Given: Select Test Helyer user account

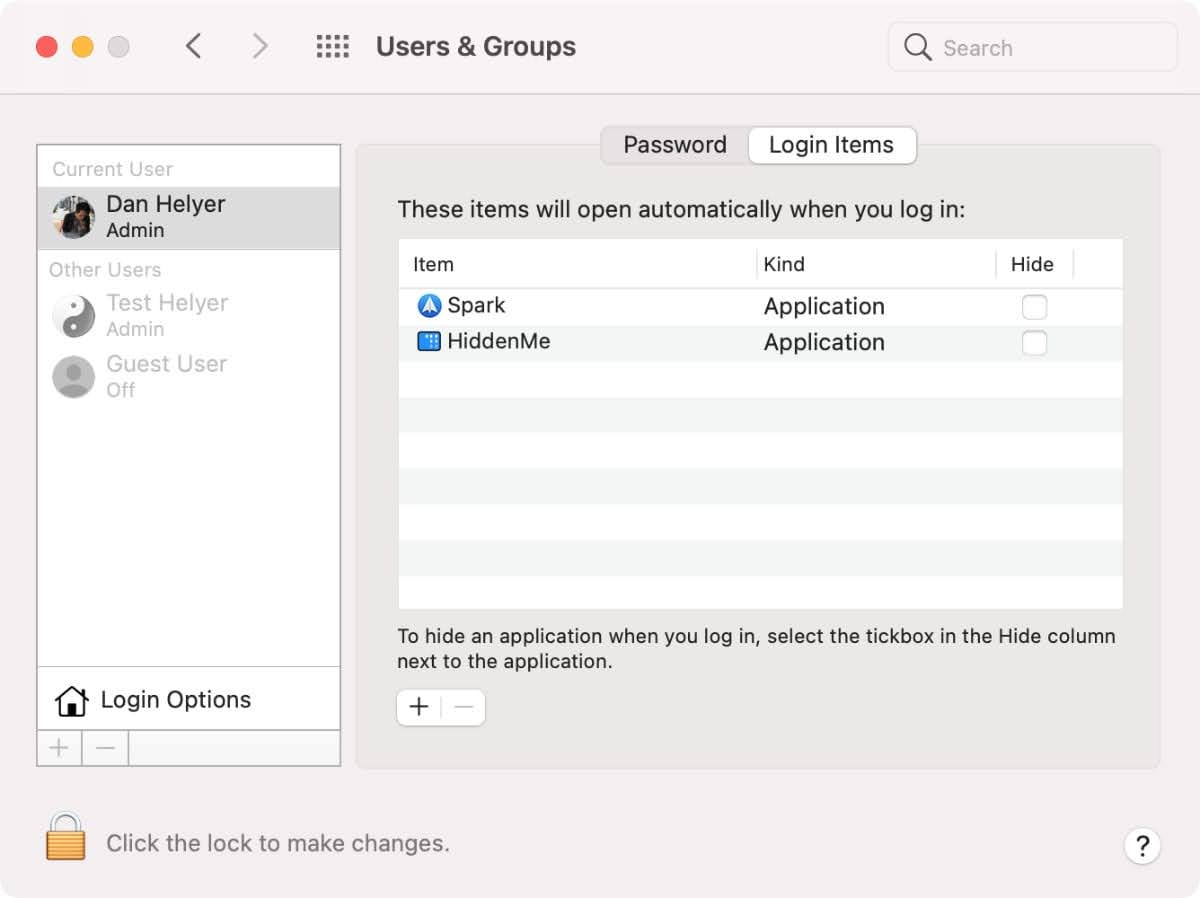Looking at the screenshot, I should point(167,315).
